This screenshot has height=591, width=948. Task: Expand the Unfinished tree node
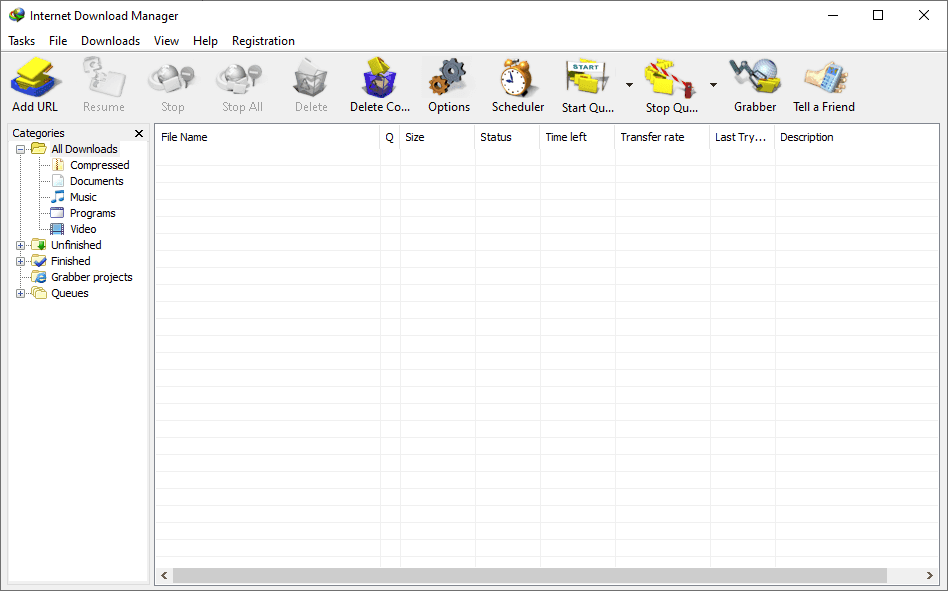pyautogui.click(x=20, y=245)
